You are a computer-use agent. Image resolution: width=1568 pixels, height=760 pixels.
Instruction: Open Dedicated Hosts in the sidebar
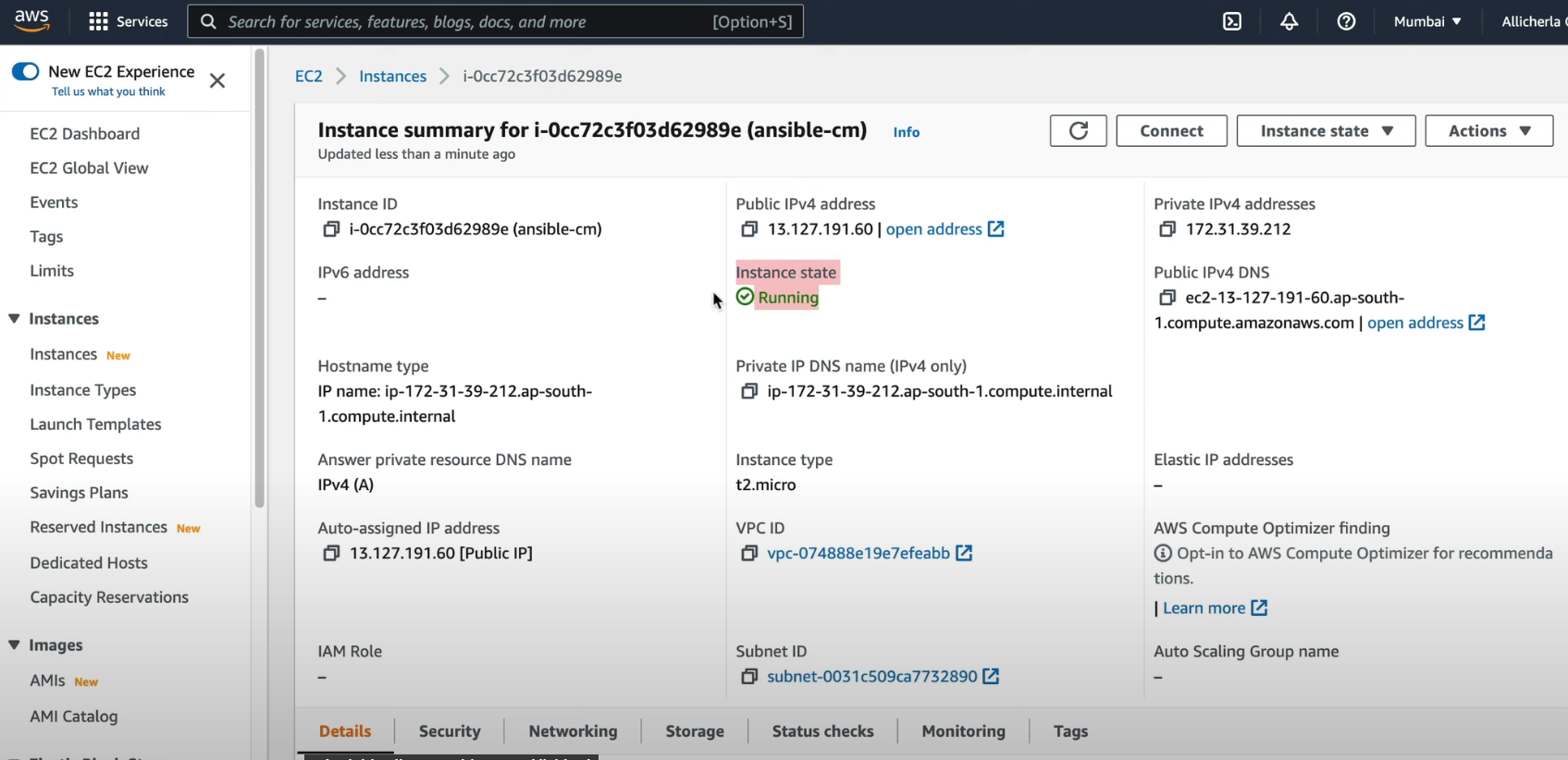[x=89, y=563]
